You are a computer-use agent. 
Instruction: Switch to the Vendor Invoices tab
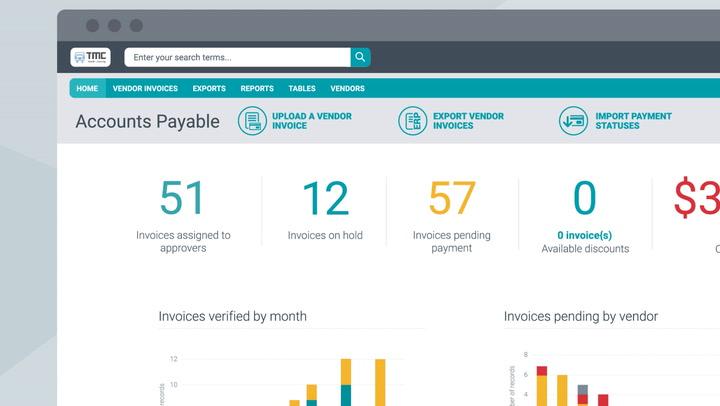coord(145,88)
